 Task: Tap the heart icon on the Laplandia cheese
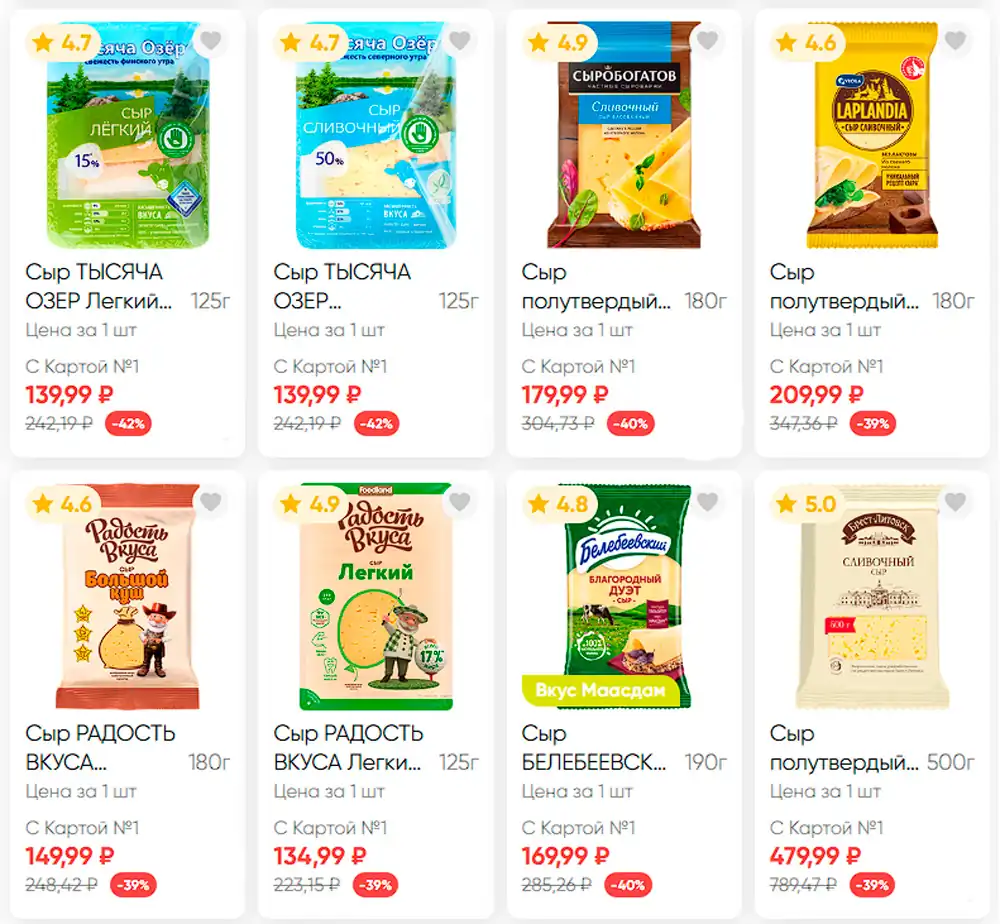[x=955, y=41]
